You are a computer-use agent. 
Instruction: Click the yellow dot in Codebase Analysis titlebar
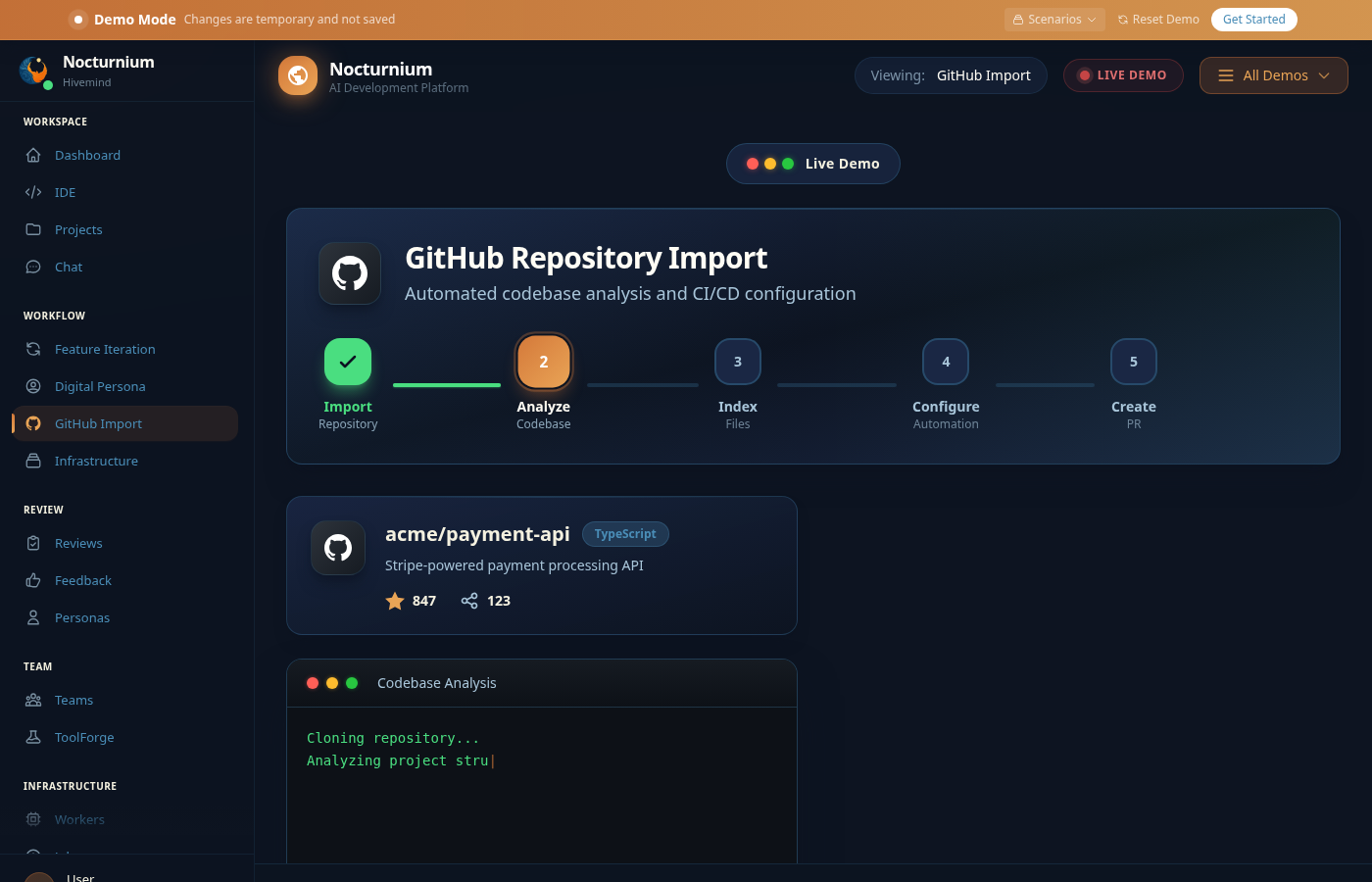pos(332,683)
